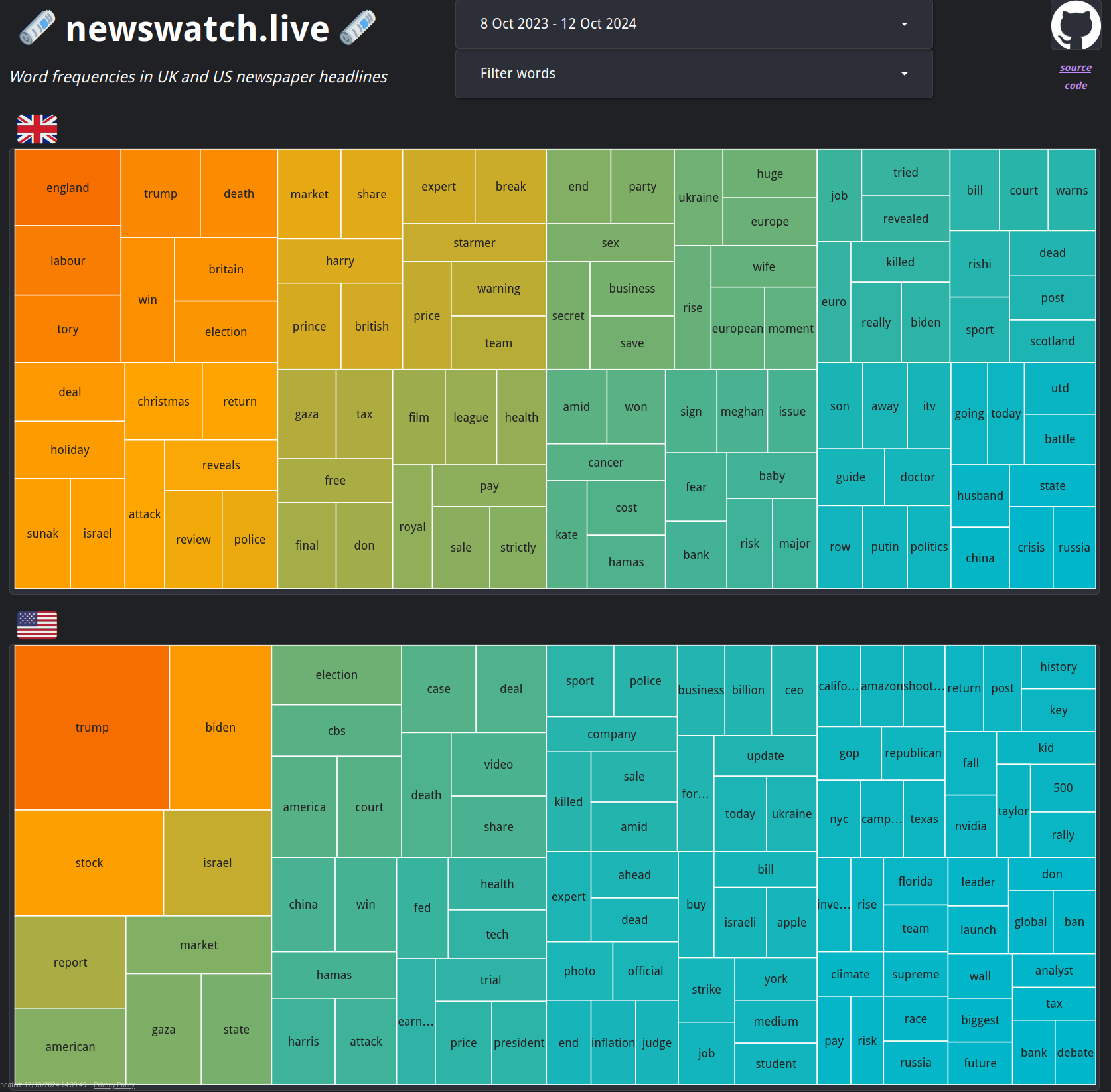Click the newspaper icon right of title
Image resolution: width=1111 pixels, height=1092 pixels.
358,28
